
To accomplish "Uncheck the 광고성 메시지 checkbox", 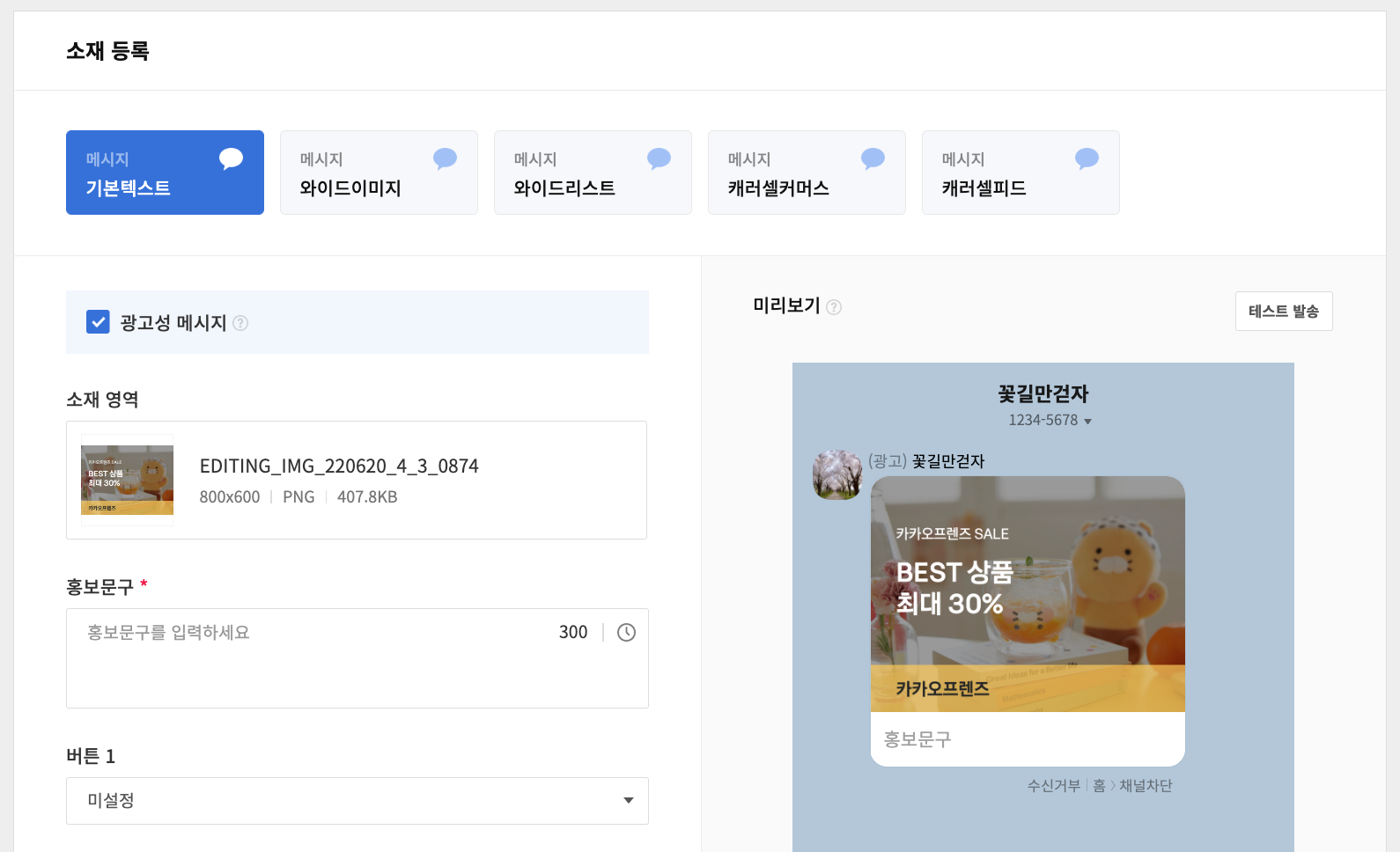I will (x=98, y=322).
